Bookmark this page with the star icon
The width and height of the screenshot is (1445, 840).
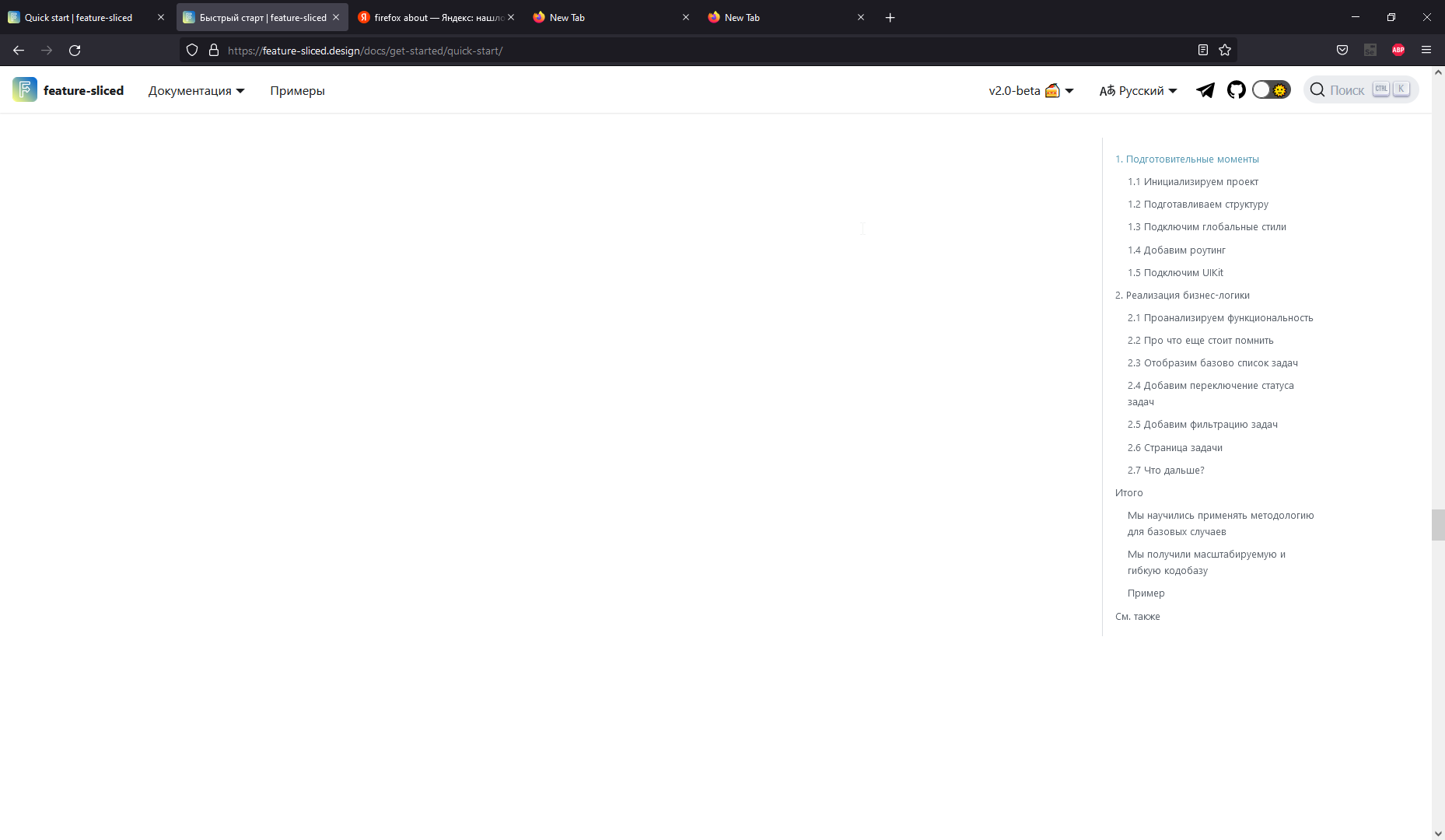[1225, 51]
